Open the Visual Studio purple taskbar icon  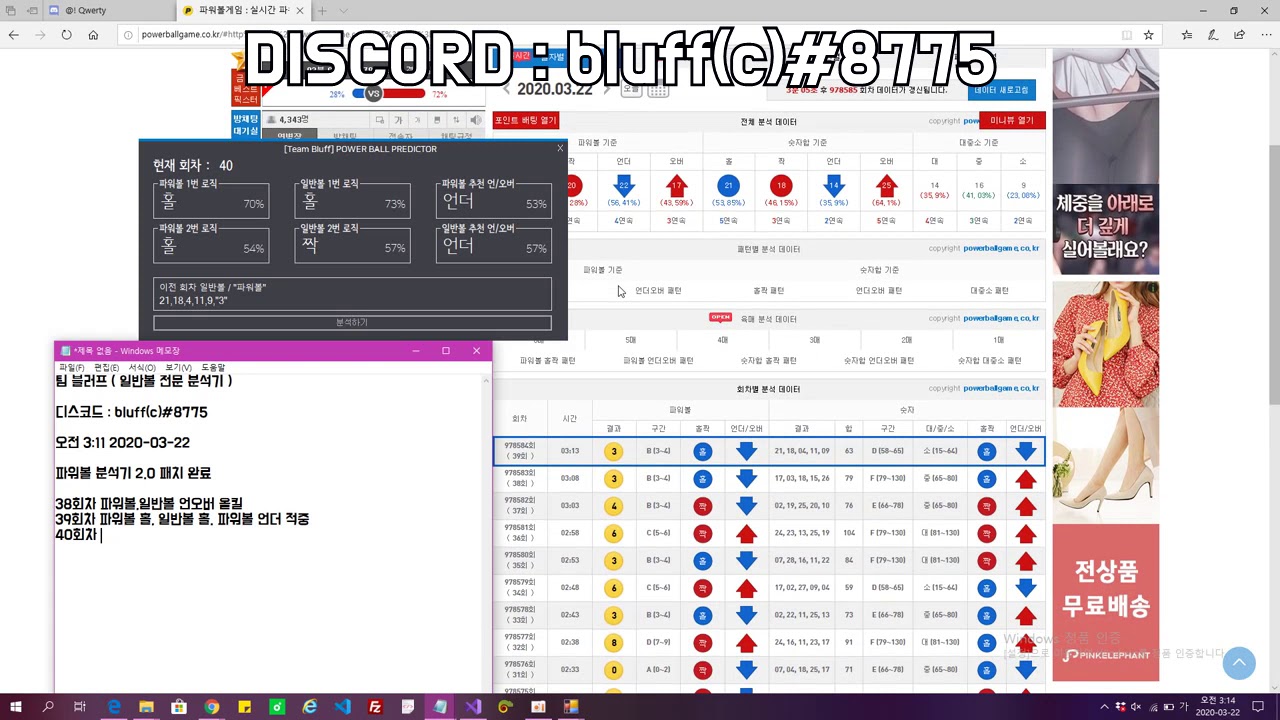(473, 707)
